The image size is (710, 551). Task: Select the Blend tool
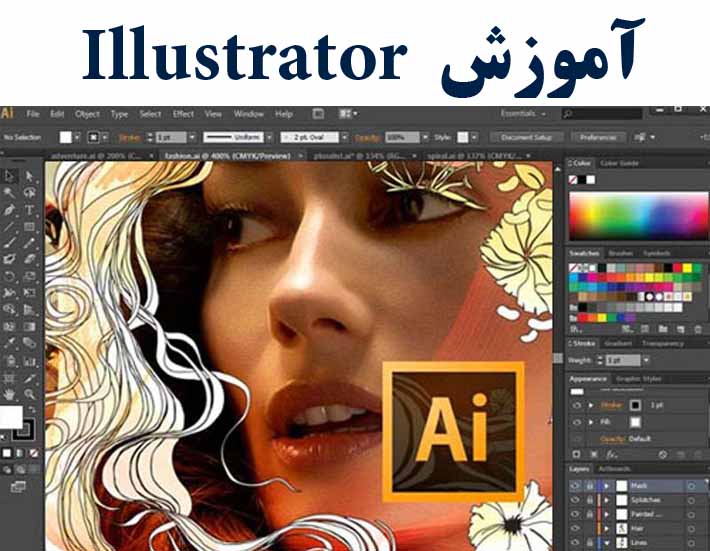pyautogui.click(x=29, y=343)
